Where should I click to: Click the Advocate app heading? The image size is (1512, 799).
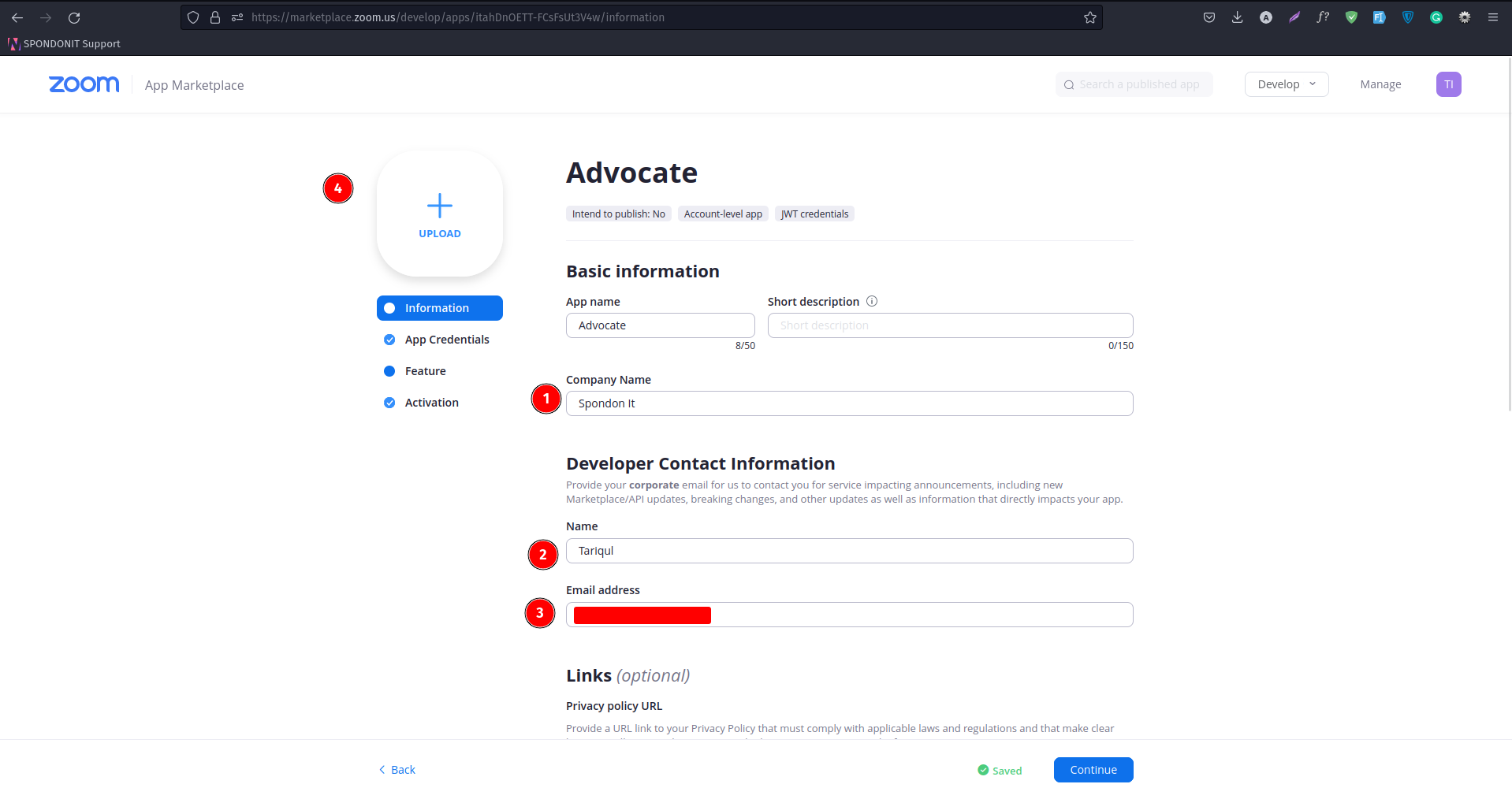[x=631, y=173]
